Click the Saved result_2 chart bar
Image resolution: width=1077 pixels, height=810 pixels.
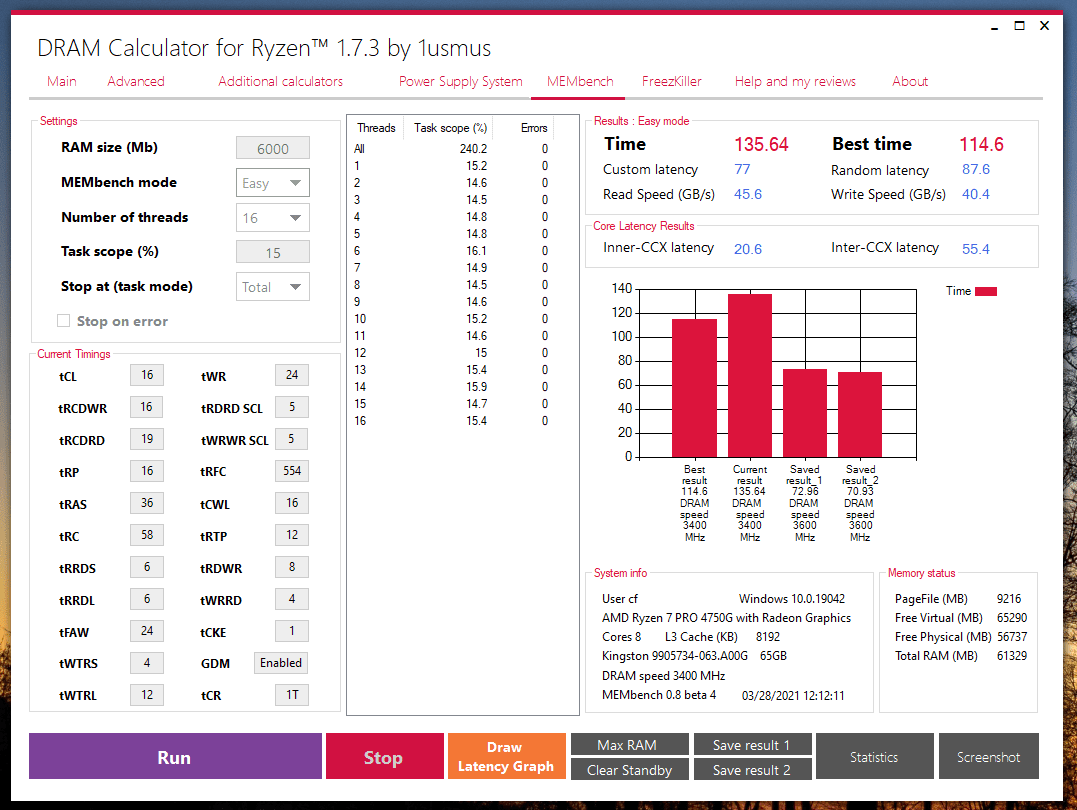pos(860,414)
